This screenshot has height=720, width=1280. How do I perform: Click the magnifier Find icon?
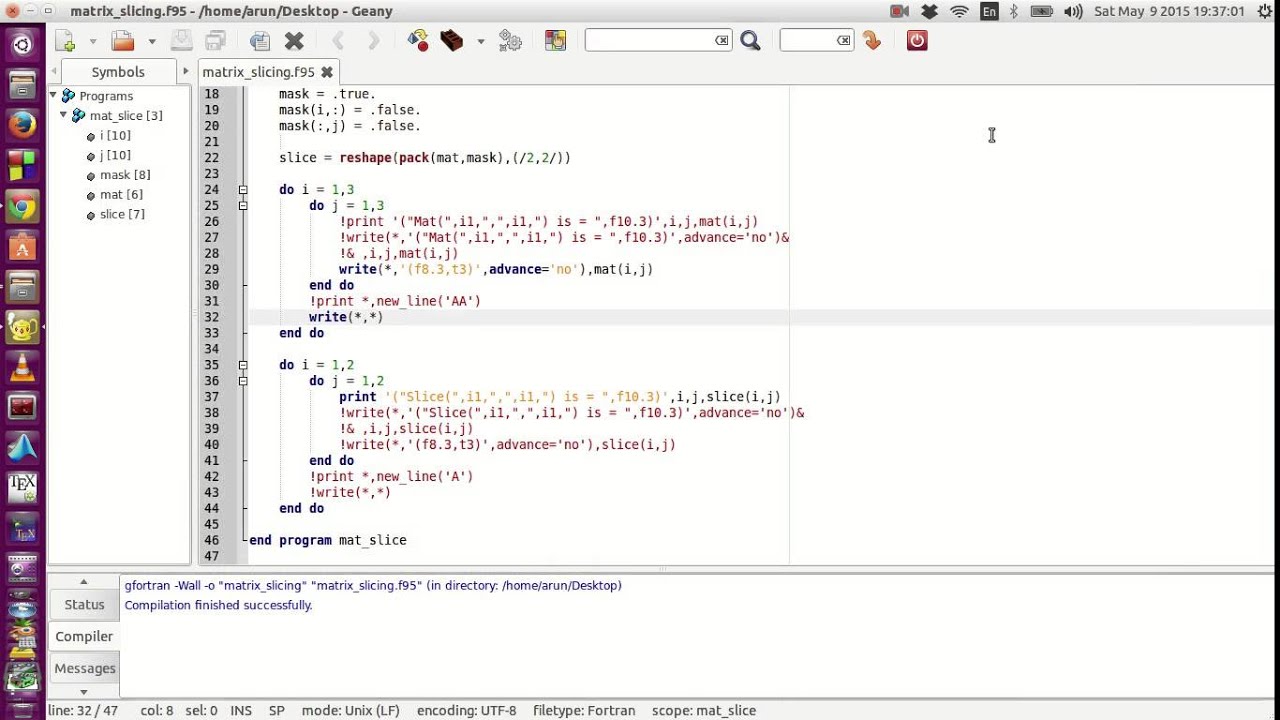click(x=751, y=41)
